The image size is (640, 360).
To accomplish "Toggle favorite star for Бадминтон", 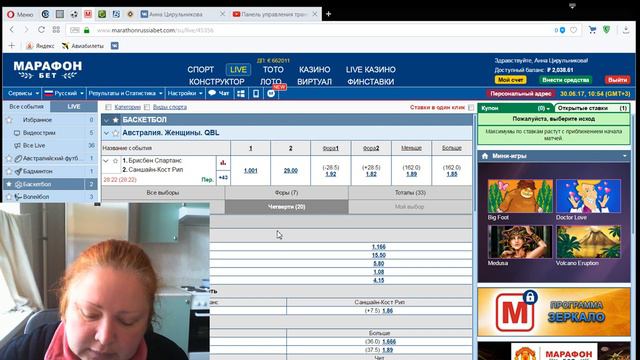I will coord(9,171).
